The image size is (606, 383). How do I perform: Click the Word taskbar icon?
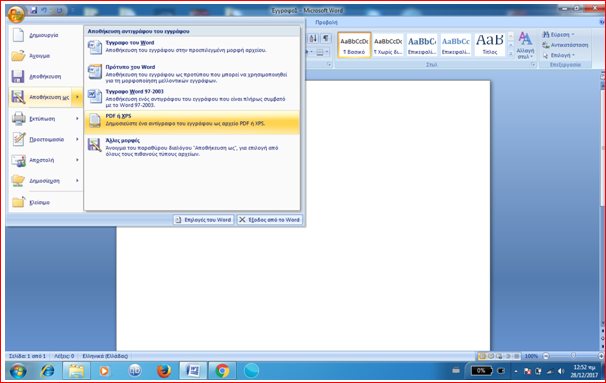(x=193, y=371)
